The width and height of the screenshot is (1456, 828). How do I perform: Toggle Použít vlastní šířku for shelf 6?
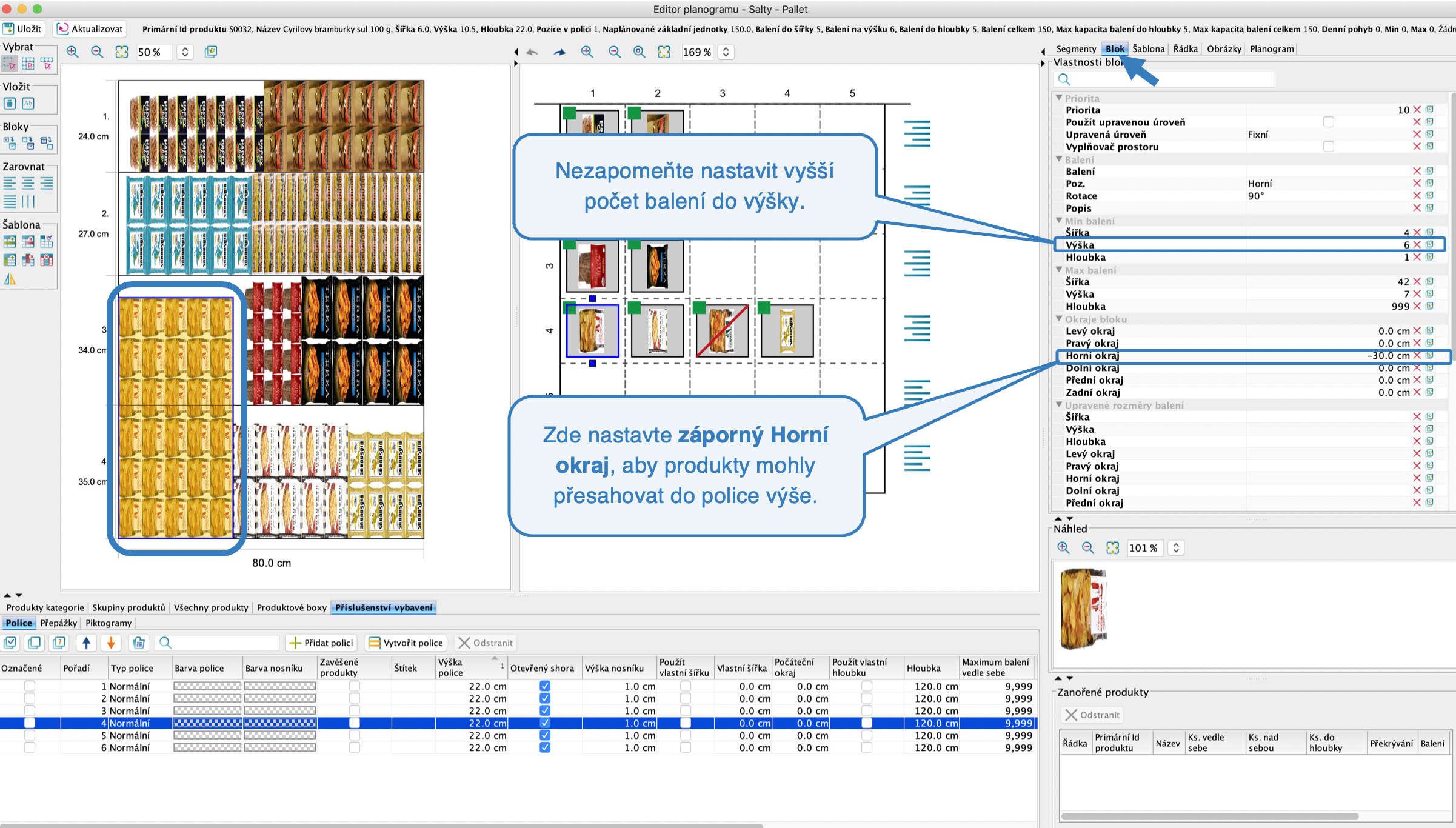pyautogui.click(x=686, y=747)
